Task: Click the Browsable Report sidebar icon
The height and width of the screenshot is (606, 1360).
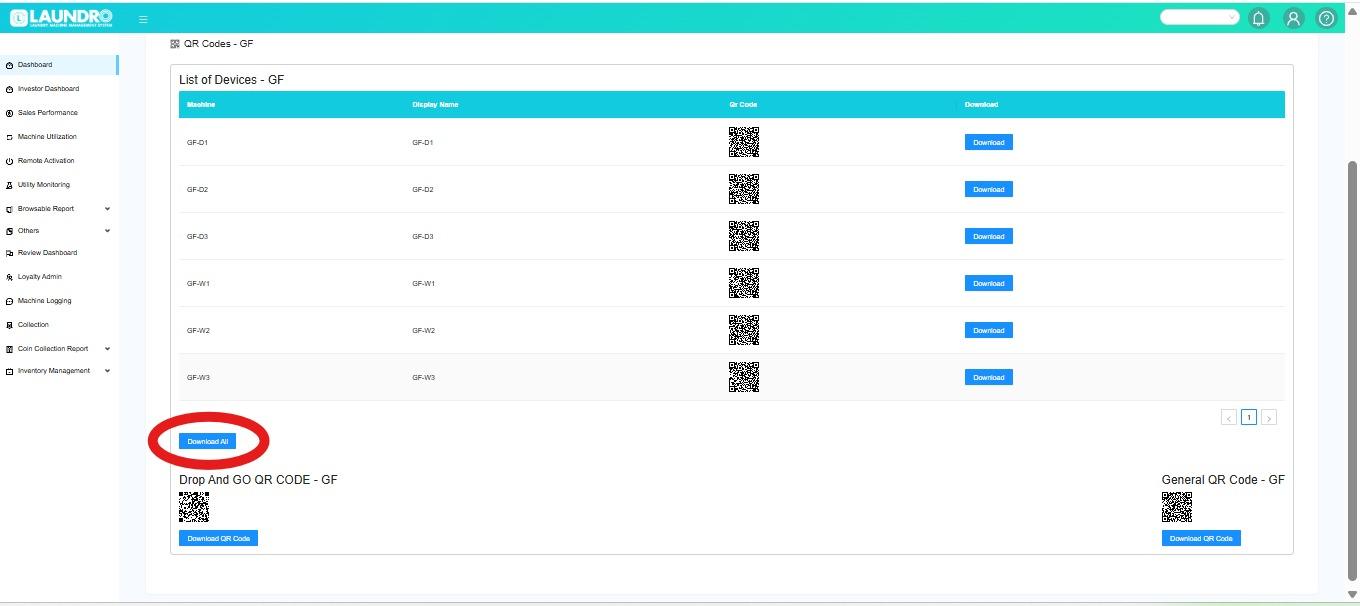Action: point(9,209)
